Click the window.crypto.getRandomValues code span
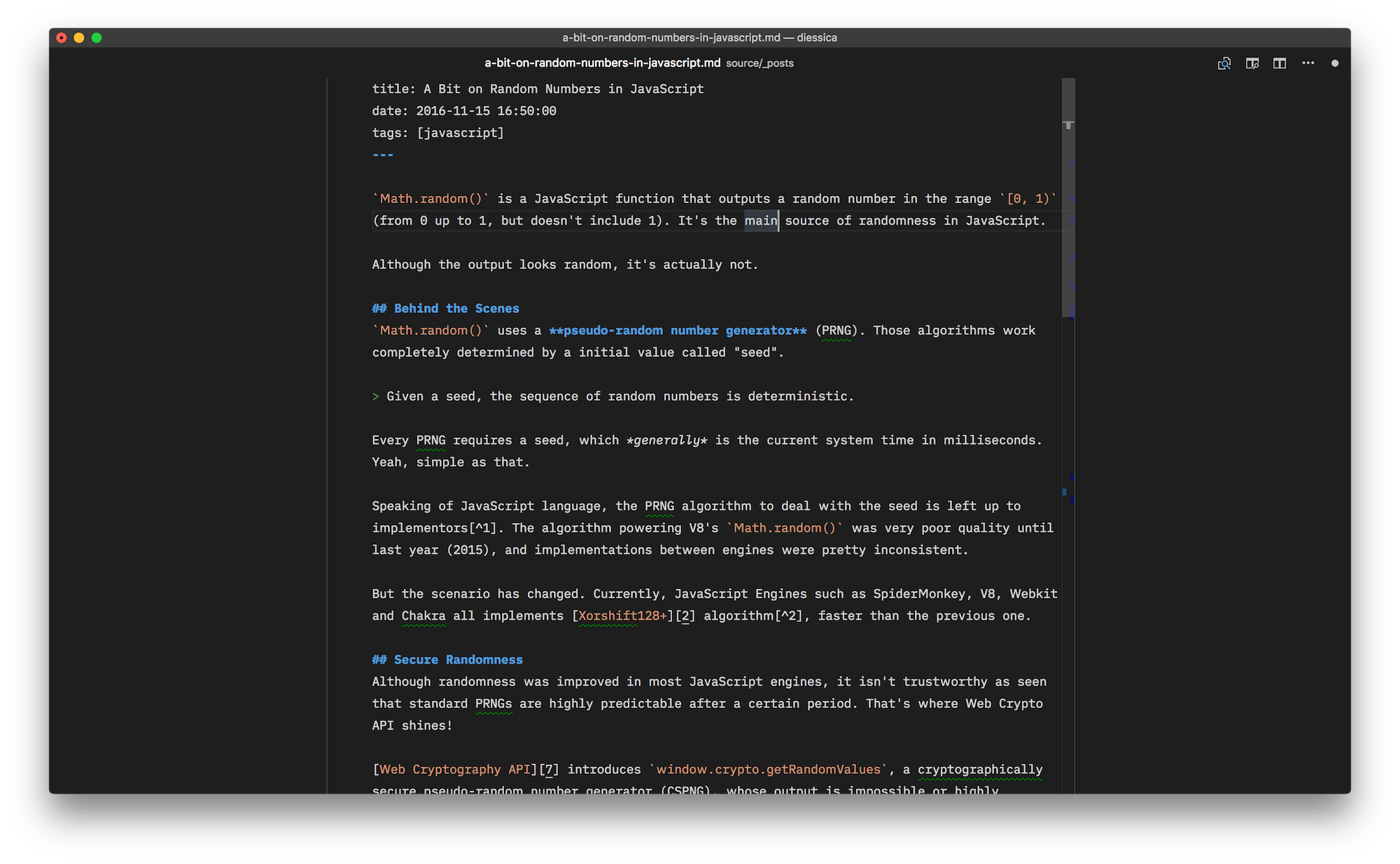The image size is (1400, 864). (768, 769)
